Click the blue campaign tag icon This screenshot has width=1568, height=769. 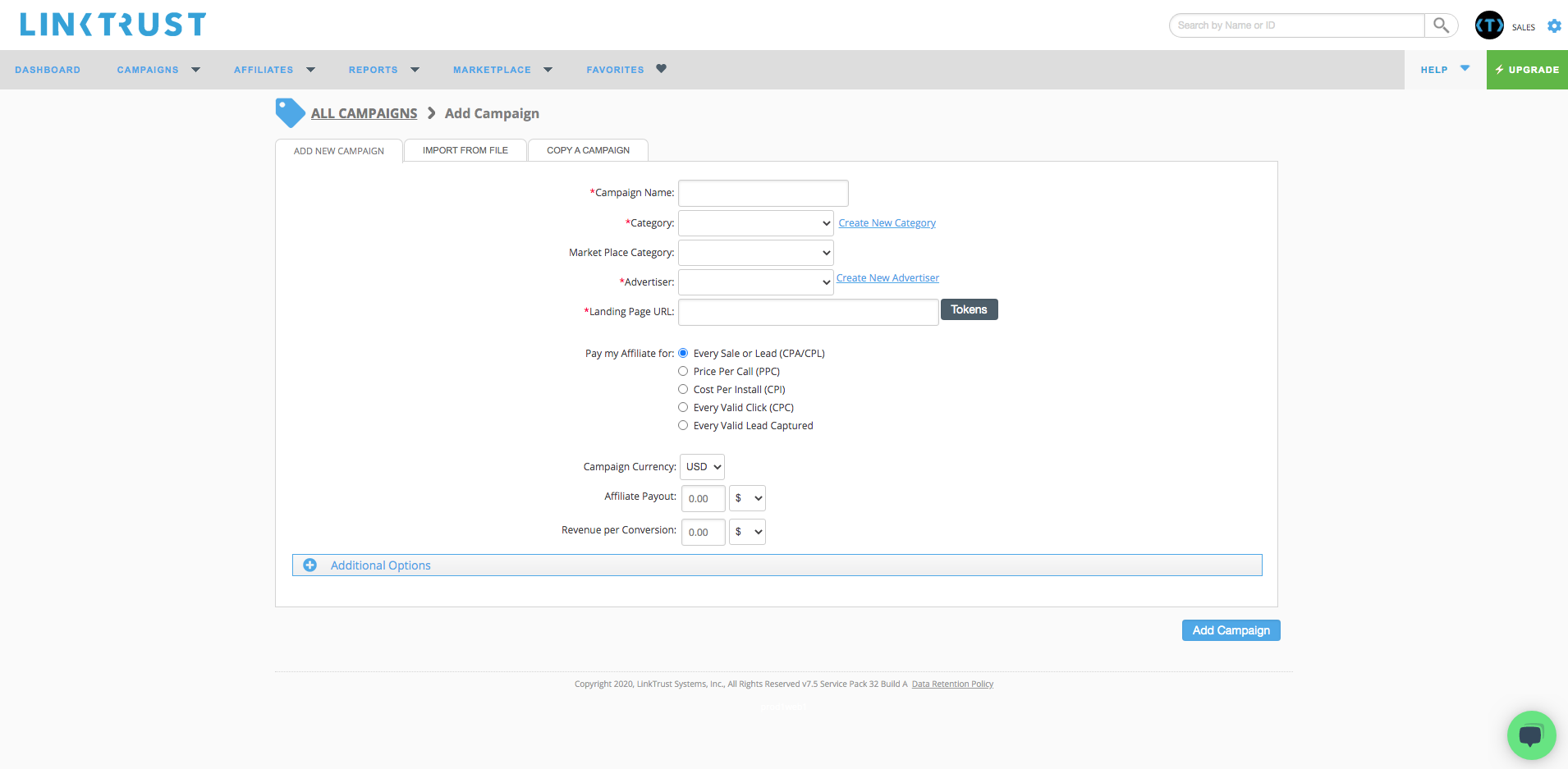[290, 113]
